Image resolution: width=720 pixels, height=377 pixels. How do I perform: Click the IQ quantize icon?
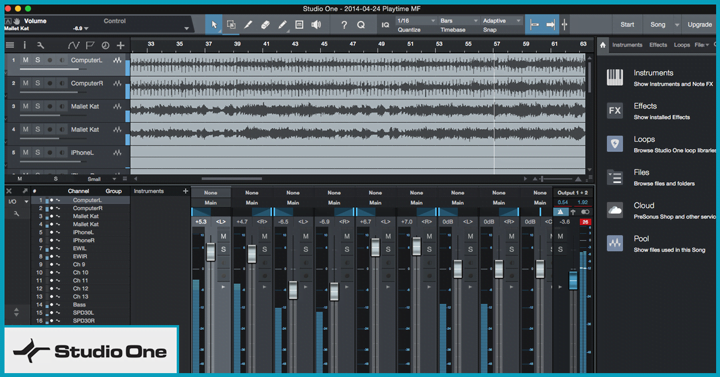point(385,25)
